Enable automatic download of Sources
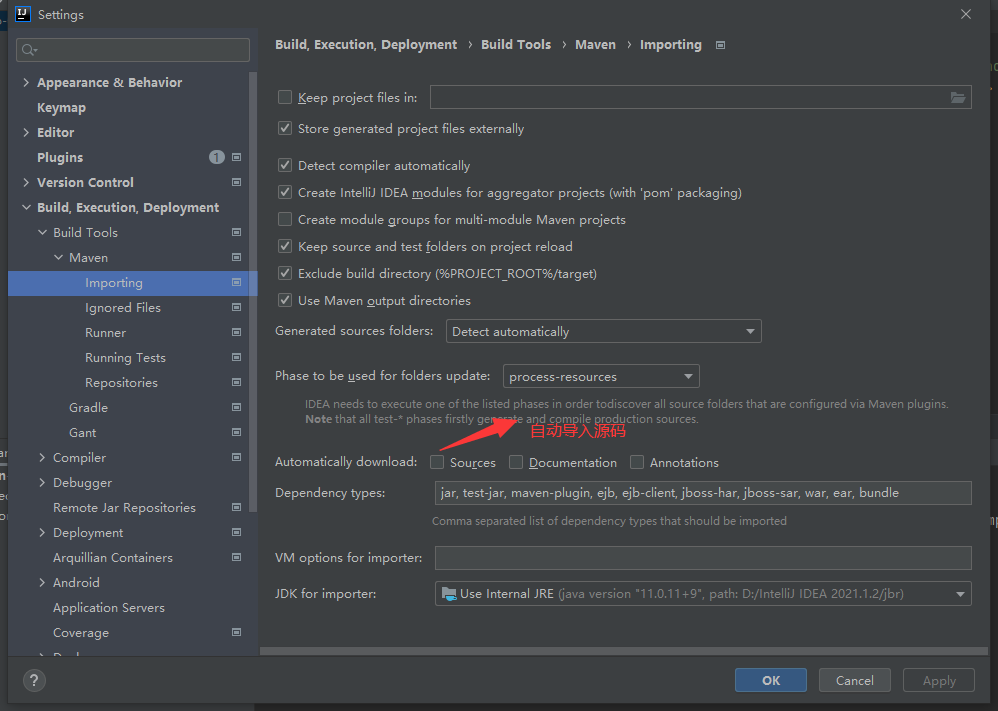Image resolution: width=998 pixels, height=711 pixels. tap(437, 462)
